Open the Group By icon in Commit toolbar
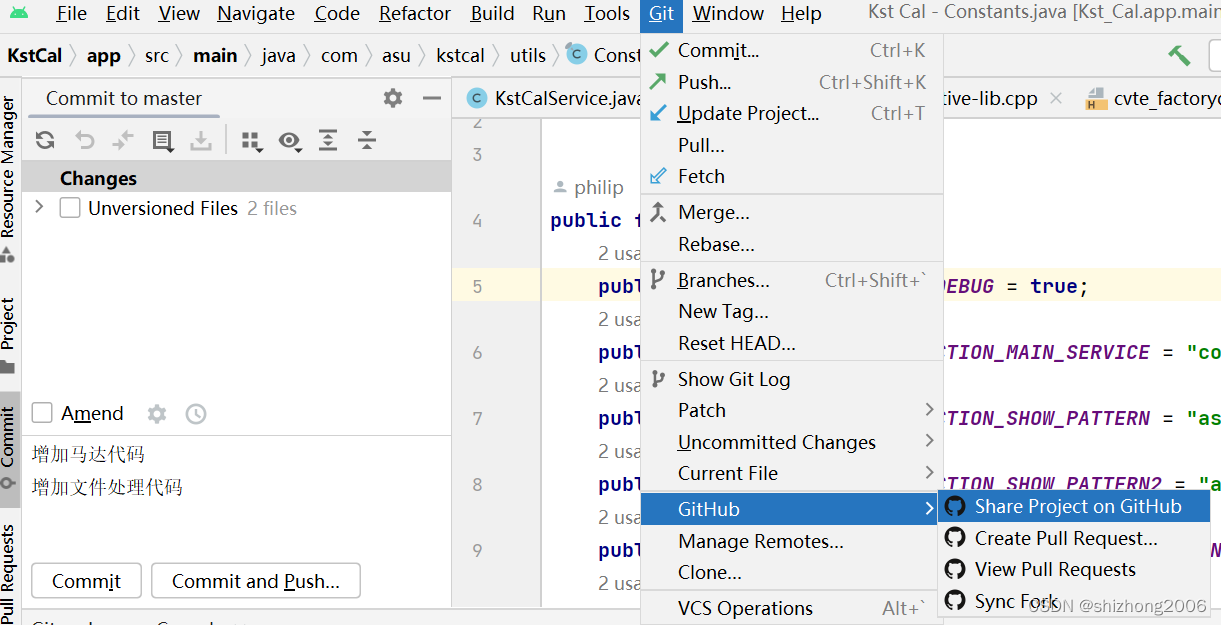Viewport: 1221px width, 625px height. pyautogui.click(x=252, y=141)
